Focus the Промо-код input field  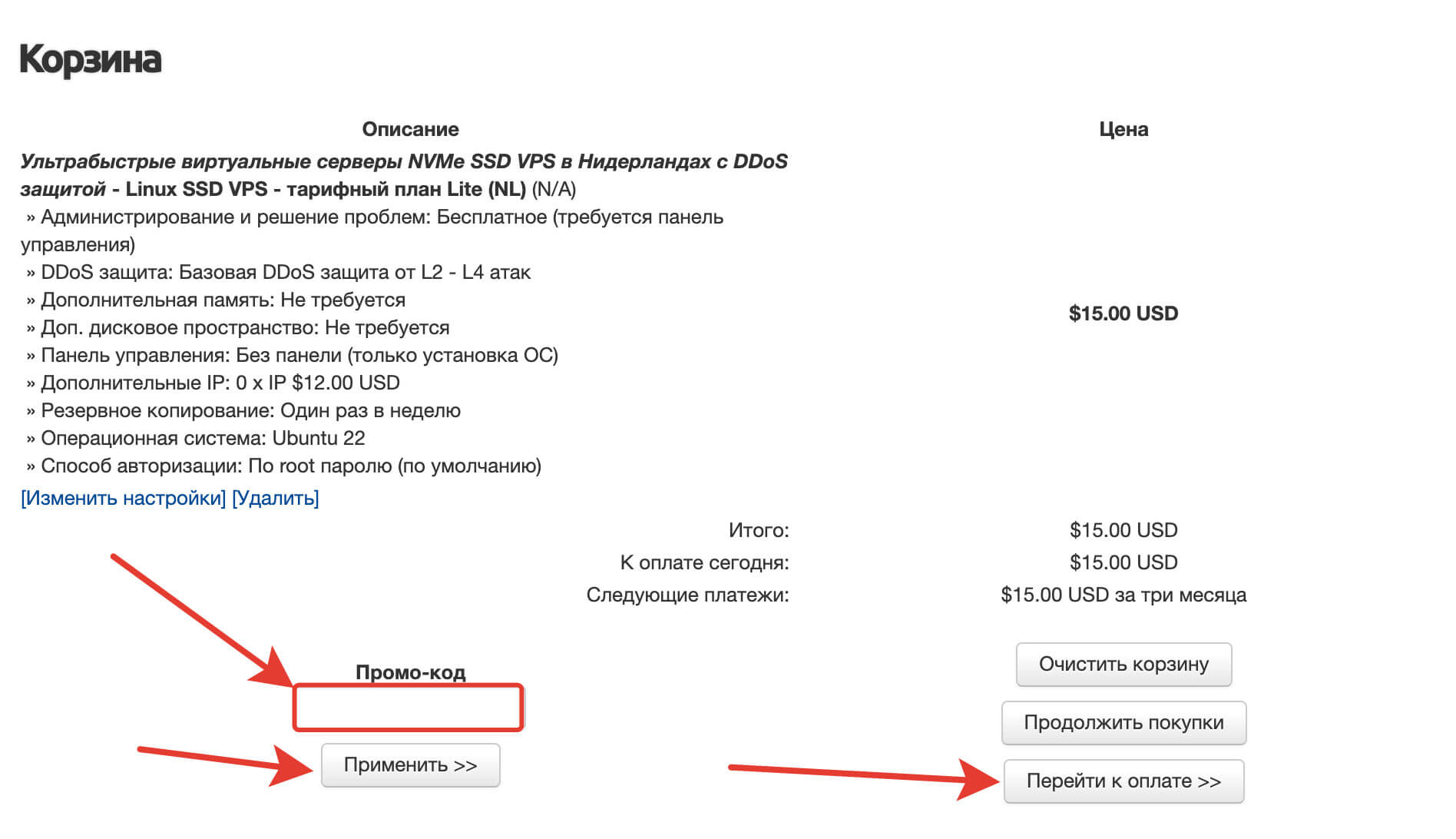point(408,708)
